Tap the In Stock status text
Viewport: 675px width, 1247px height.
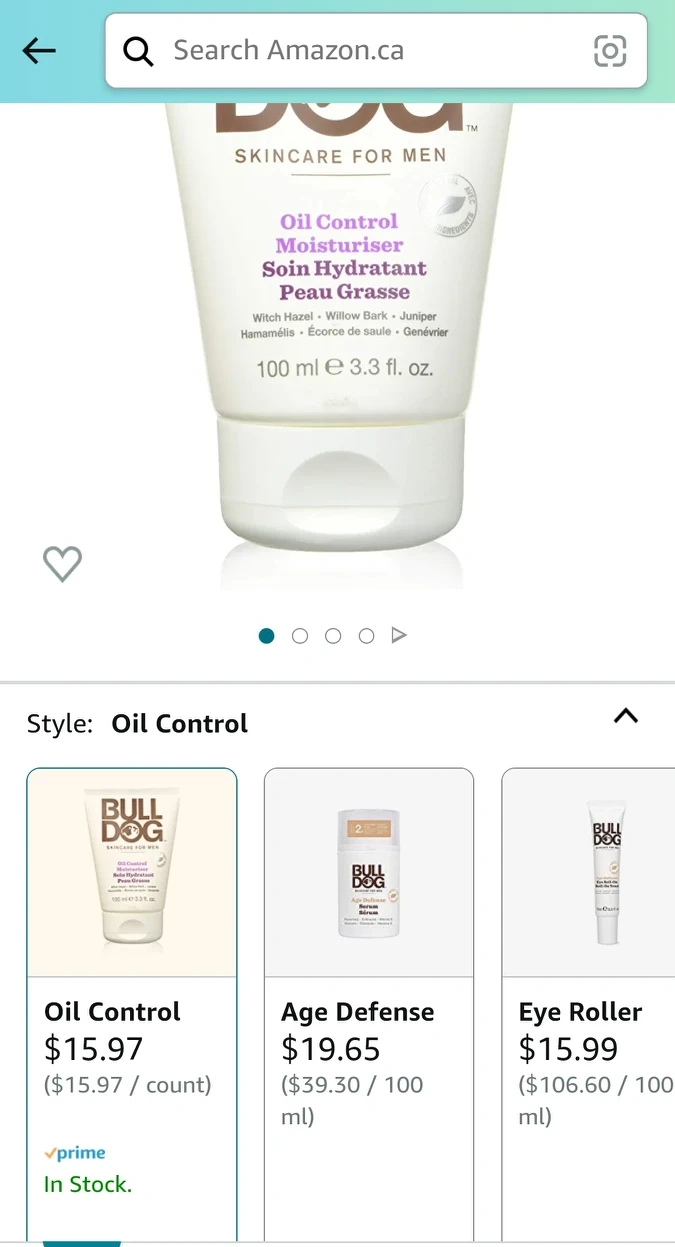88,1184
